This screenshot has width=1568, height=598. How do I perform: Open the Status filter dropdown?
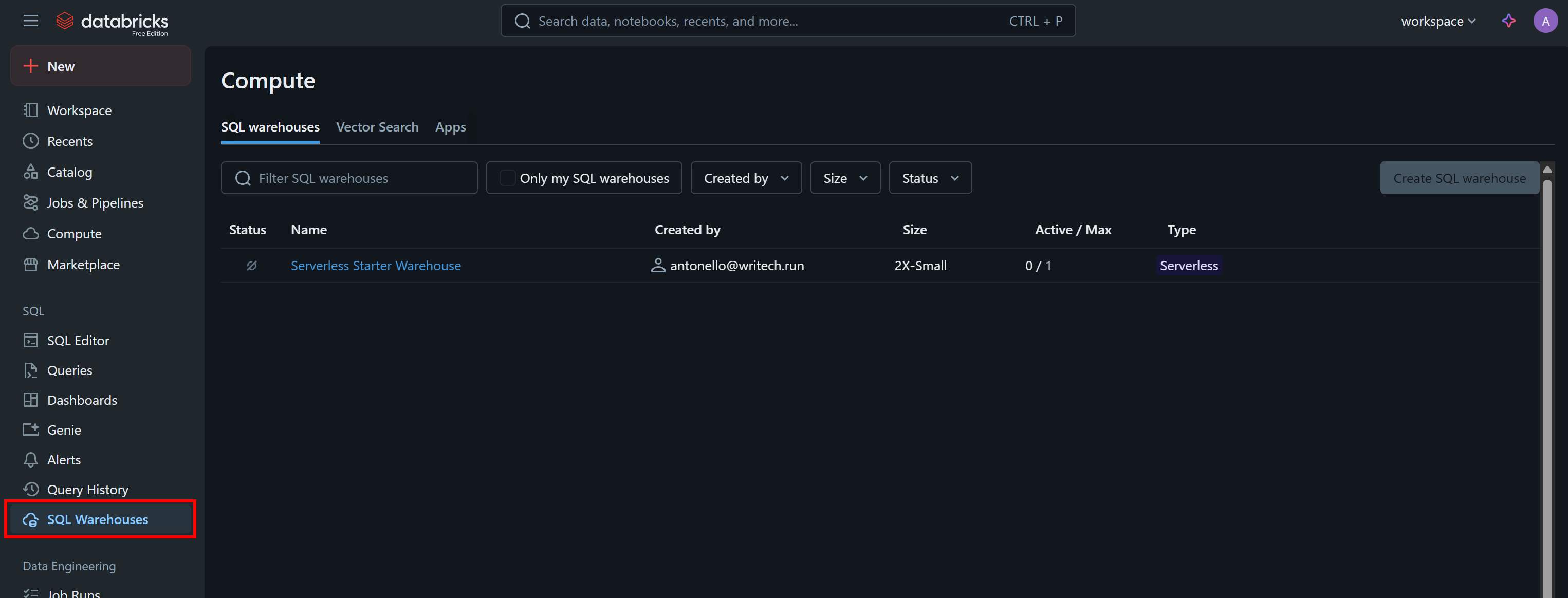pos(930,178)
